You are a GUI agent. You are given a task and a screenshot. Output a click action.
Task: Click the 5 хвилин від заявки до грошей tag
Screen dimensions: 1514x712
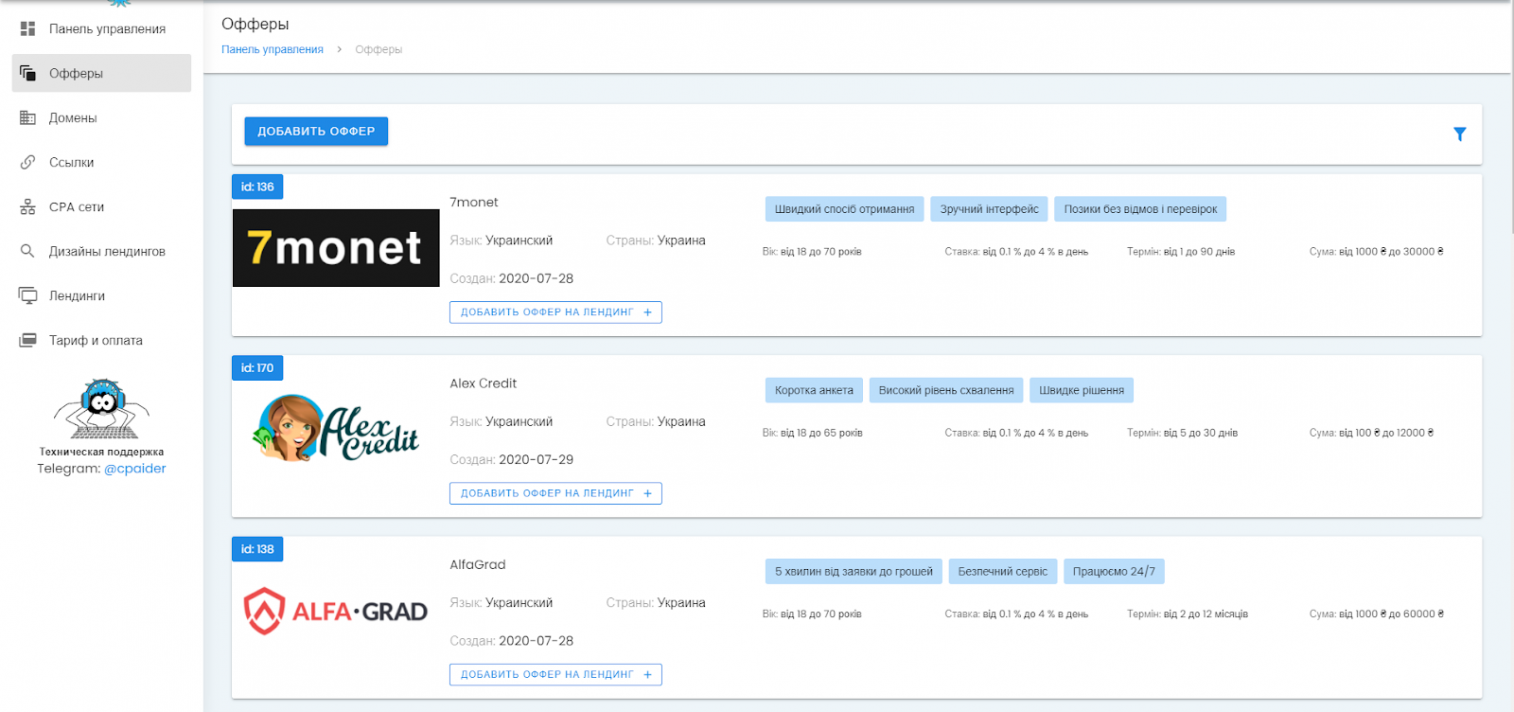coord(853,571)
